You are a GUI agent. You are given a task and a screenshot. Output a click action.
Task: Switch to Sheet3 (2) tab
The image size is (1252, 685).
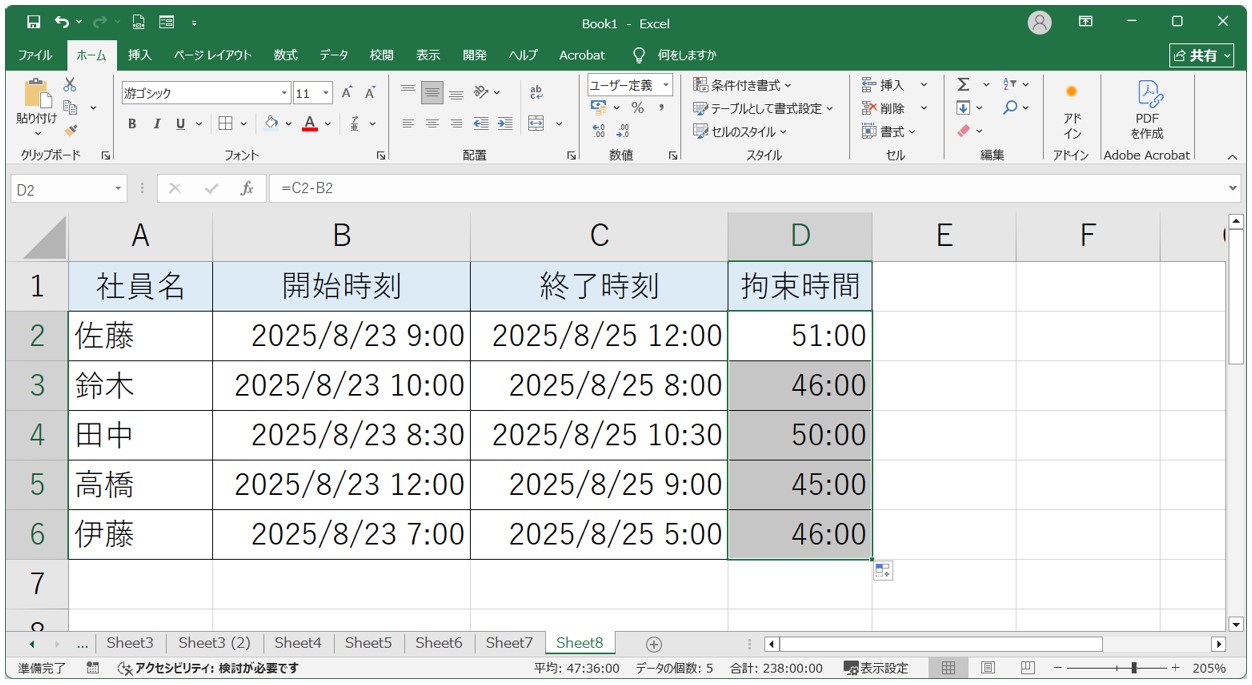tap(214, 643)
